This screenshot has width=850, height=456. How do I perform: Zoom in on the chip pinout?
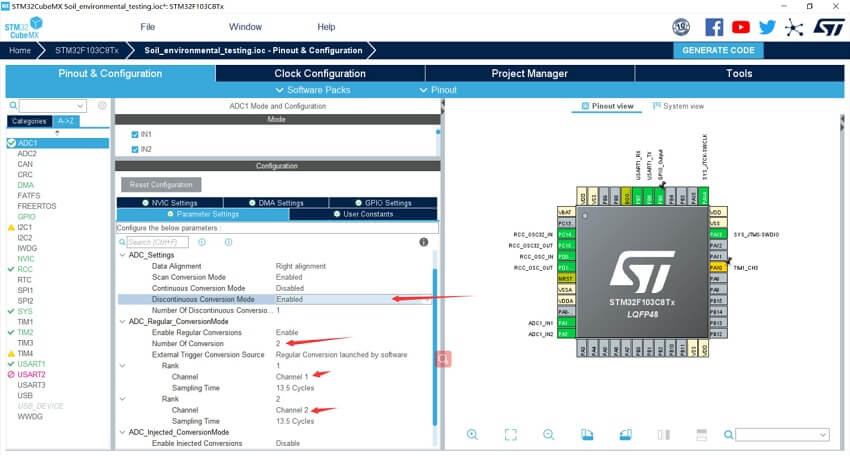click(x=472, y=434)
